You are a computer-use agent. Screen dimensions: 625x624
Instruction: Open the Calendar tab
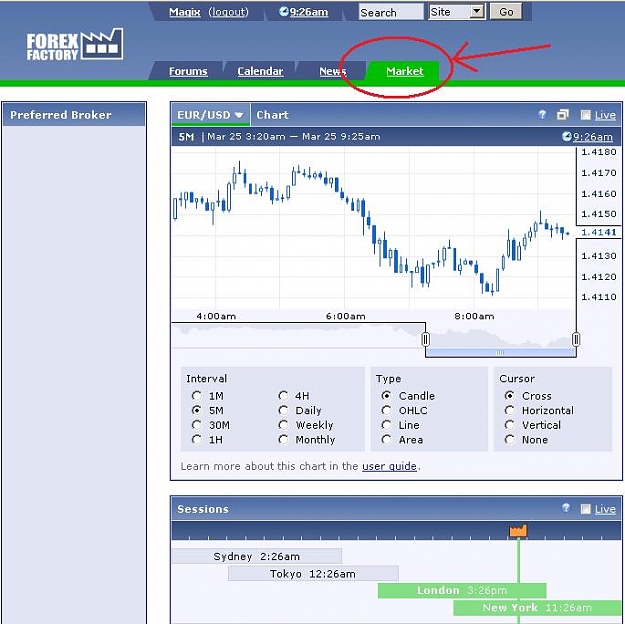pyautogui.click(x=260, y=71)
